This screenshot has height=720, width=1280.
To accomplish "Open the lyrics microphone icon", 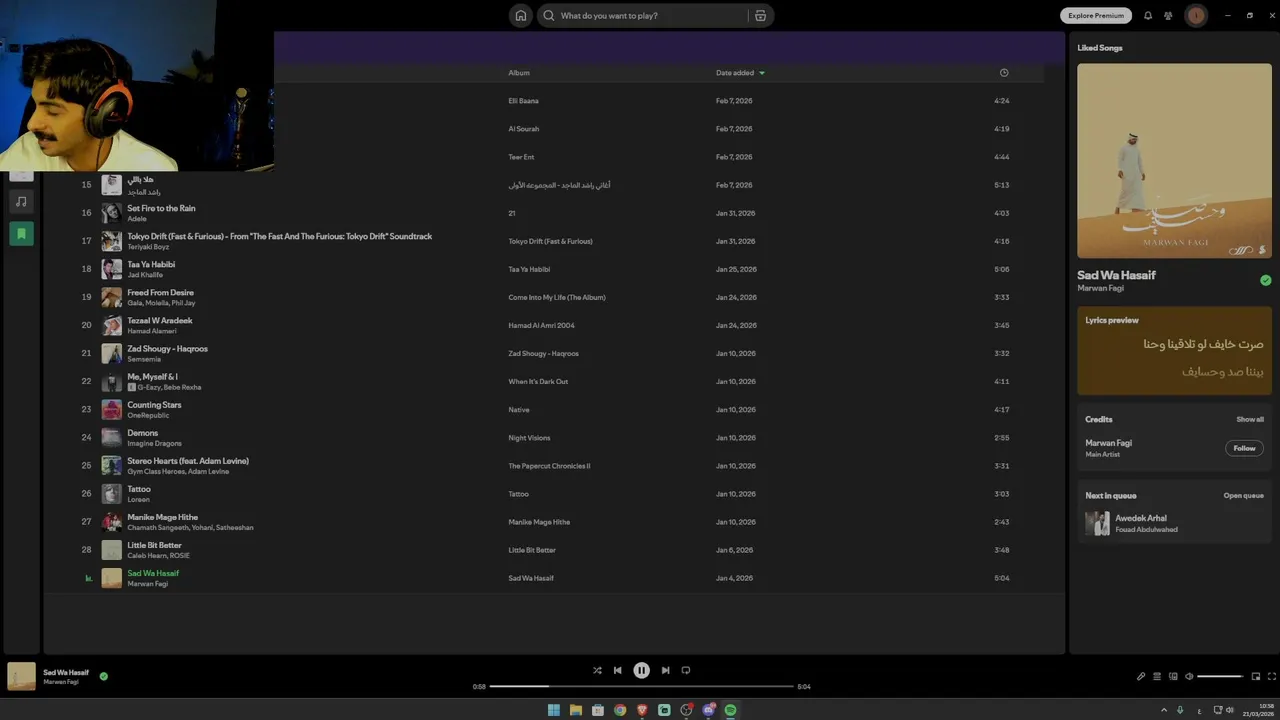I will coord(1141,676).
